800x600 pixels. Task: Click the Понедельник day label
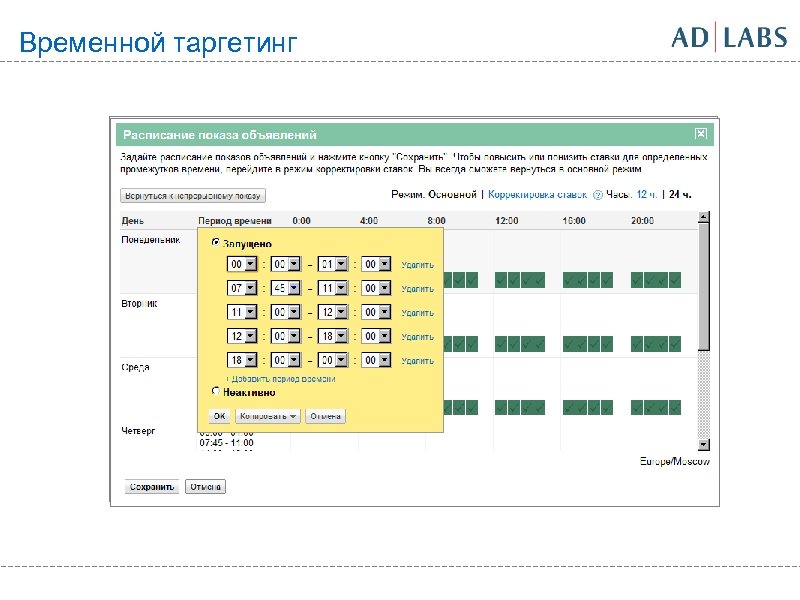[151, 240]
